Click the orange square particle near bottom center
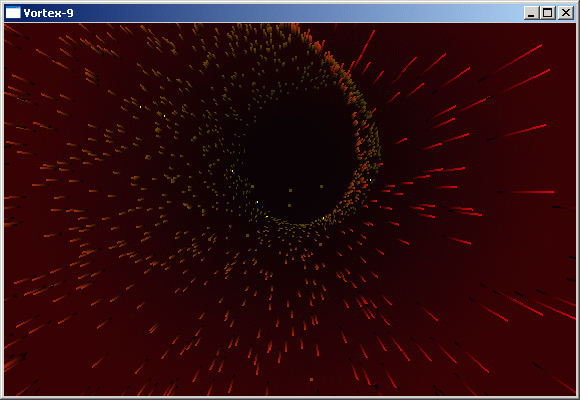The height and width of the screenshot is (400, 580). [x=311, y=379]
